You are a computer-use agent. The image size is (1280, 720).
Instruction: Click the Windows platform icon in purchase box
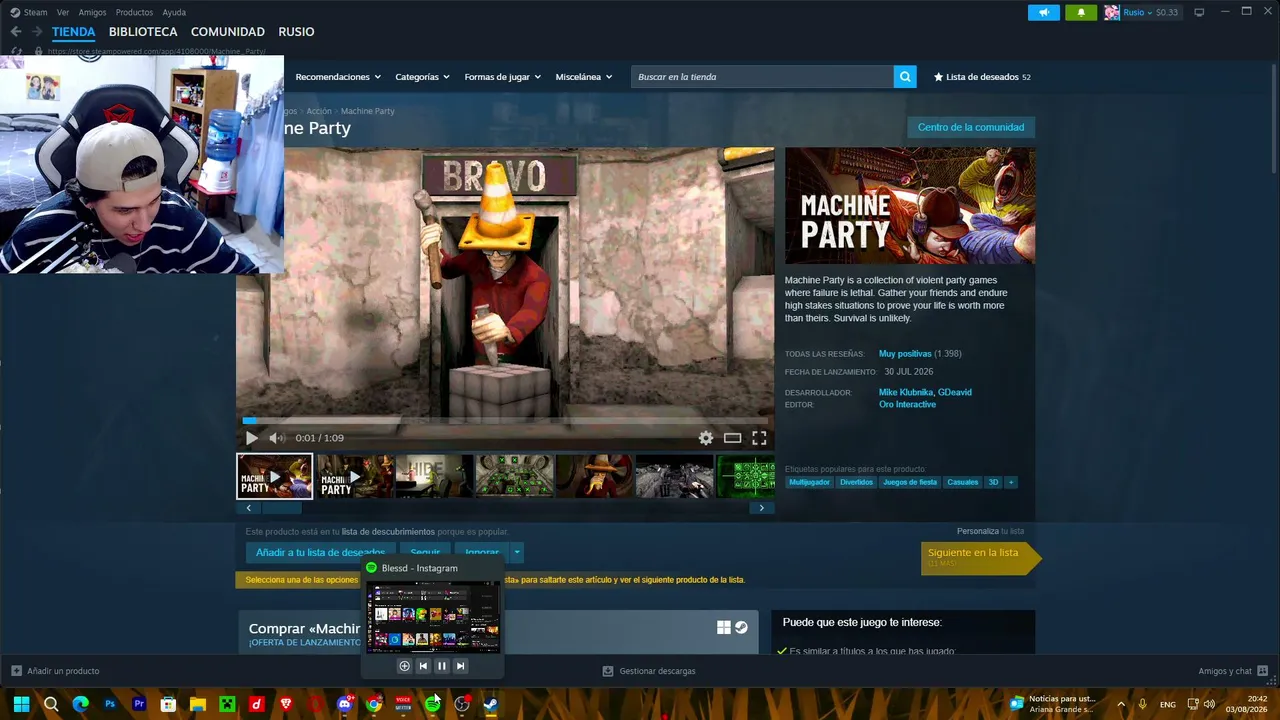pyautogui.click(x=724, y=628)
